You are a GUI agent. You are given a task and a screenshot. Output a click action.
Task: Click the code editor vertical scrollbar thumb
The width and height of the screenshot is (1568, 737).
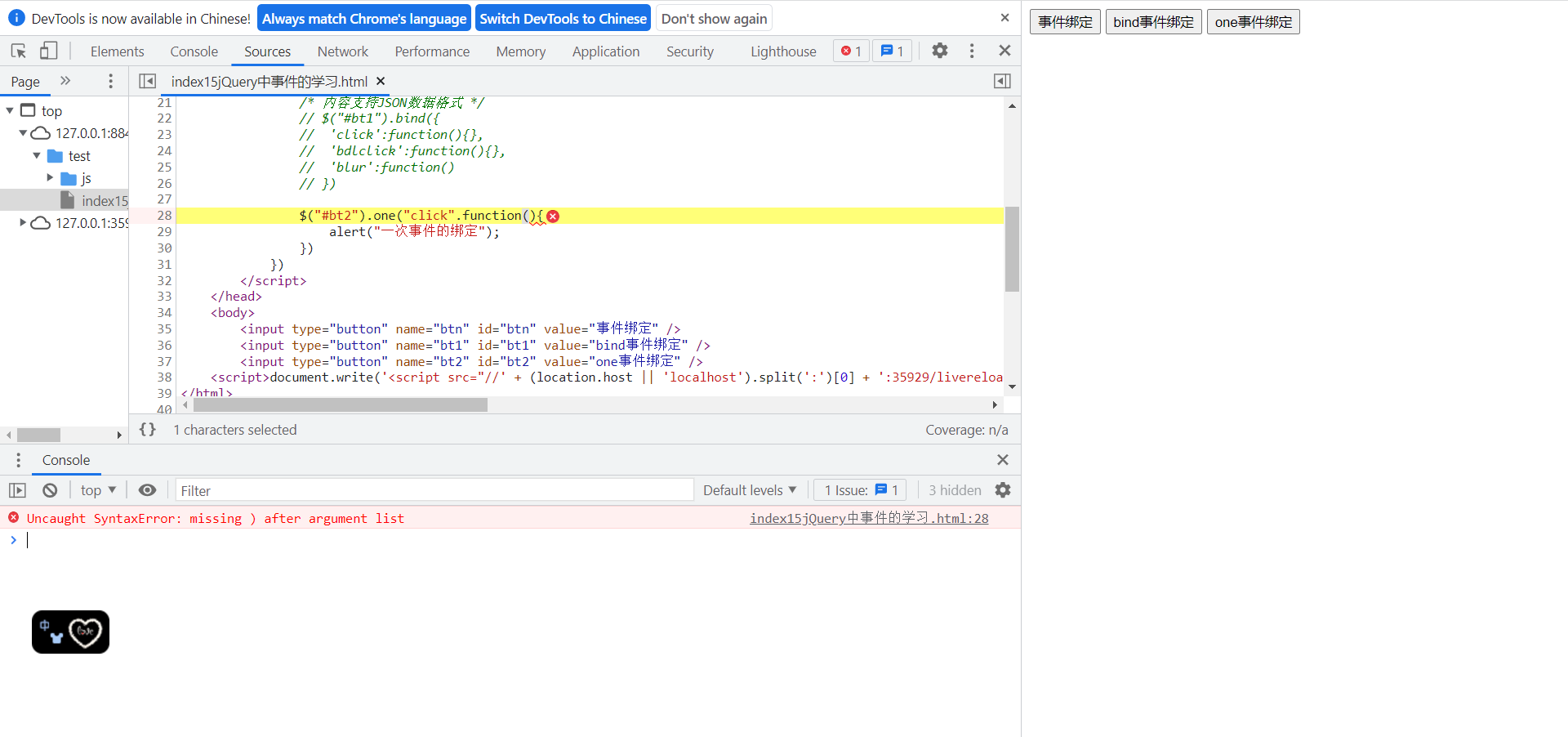click(1012, 249)
